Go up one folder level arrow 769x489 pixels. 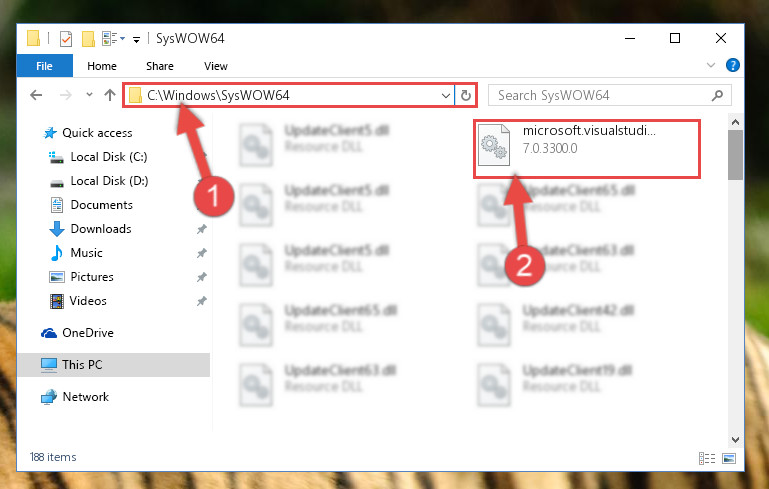(x=110, y=95)
